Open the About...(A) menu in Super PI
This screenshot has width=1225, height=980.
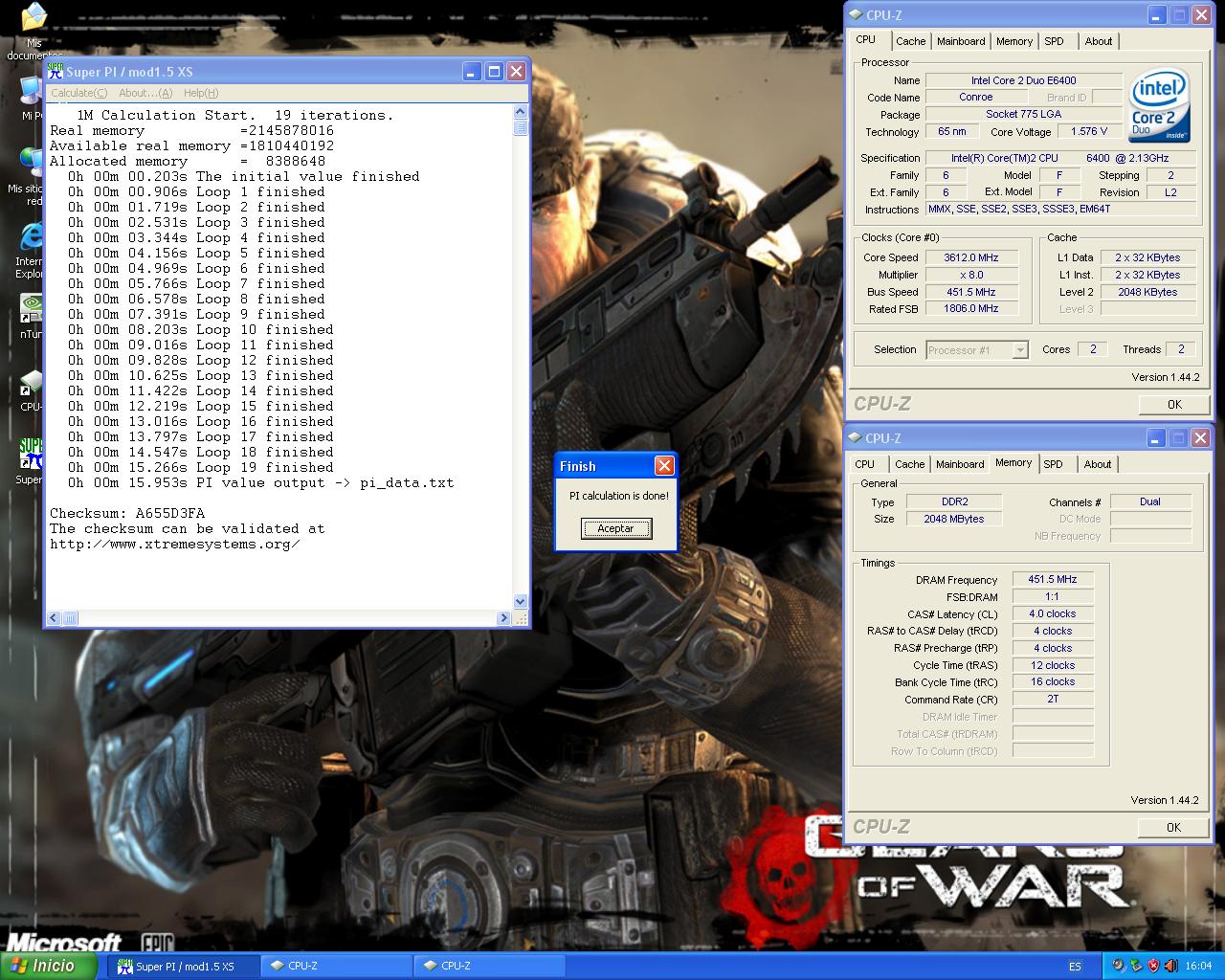[x=145, y=93]
